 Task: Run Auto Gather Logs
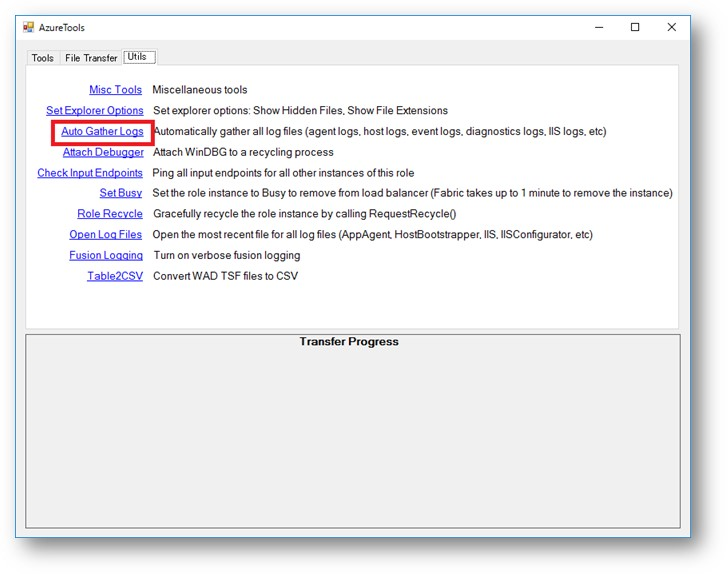point(102,132)
